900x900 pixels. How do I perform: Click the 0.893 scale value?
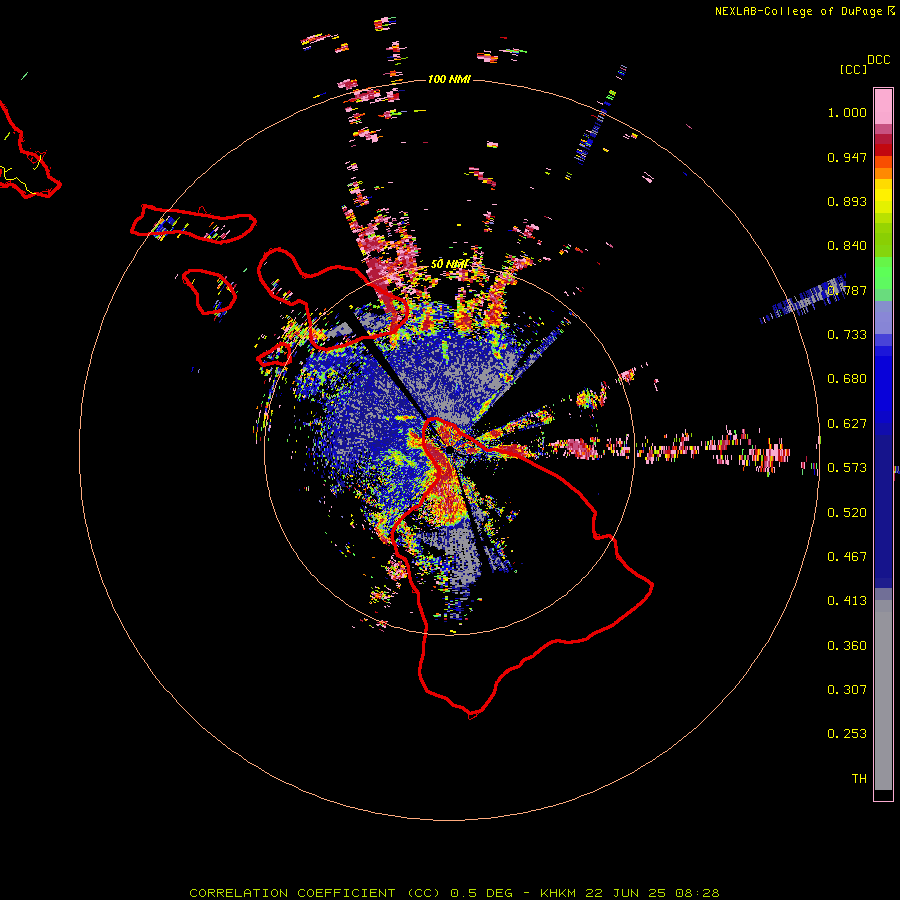(x=847, y=201)
